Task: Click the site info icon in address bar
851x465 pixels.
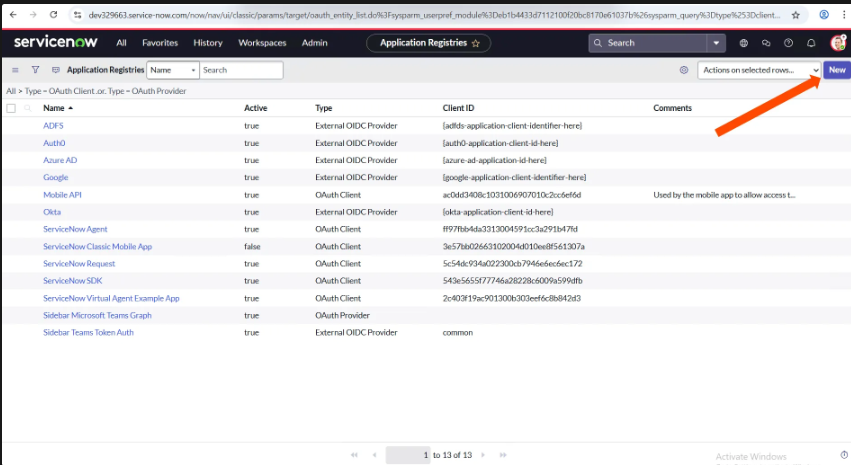Action: coord(77,15)
